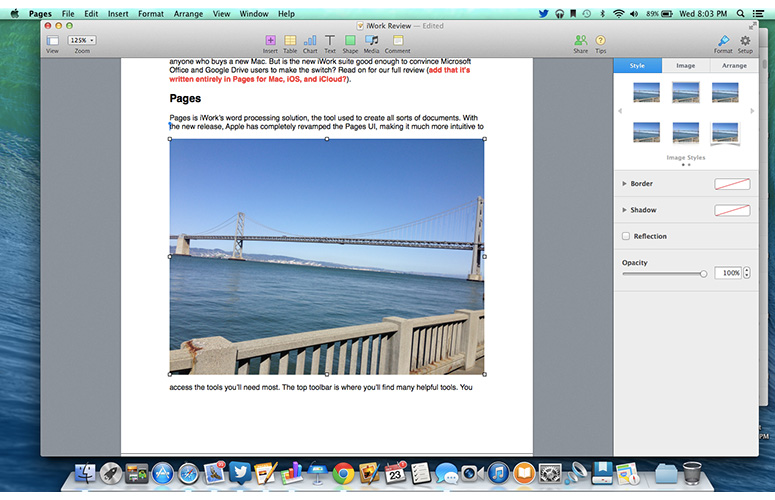The height and width of the screenshot is (500, 775).
Task: Expand the Shadow section
Action: pyautogui.click(x=624, y=210)
